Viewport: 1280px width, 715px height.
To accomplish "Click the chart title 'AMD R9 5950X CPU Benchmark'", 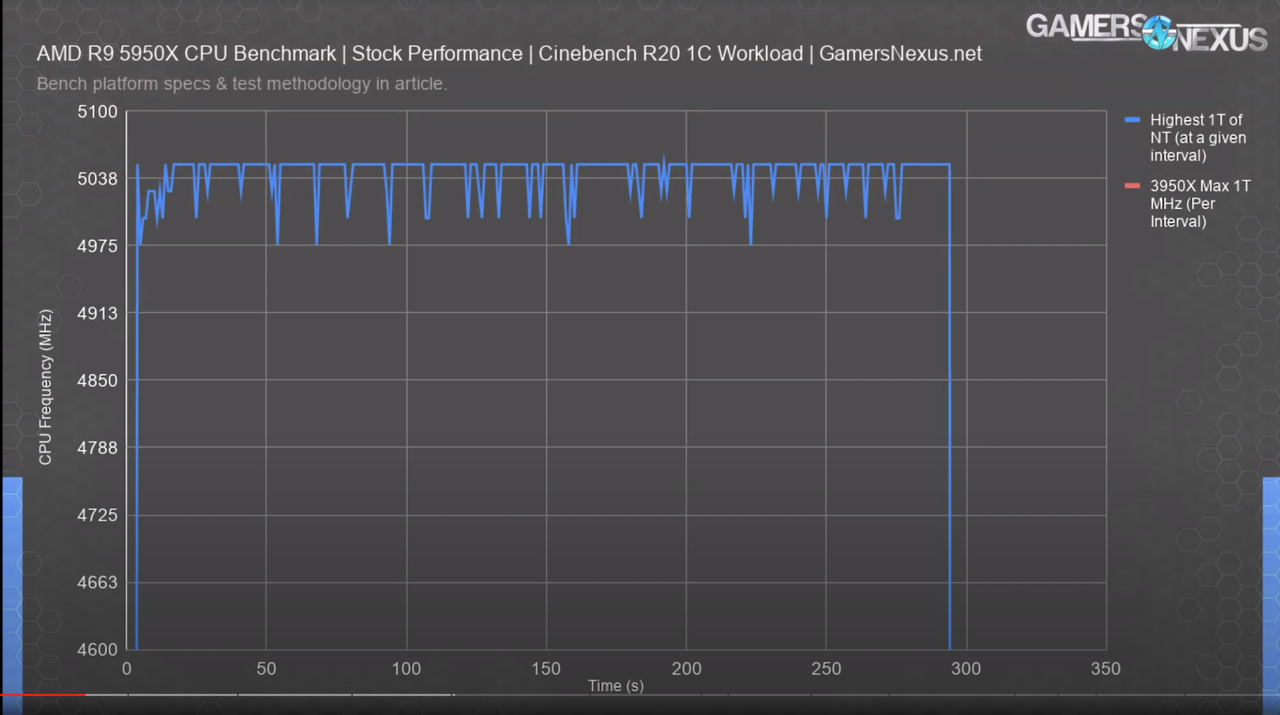I will [x=186, y=54].
